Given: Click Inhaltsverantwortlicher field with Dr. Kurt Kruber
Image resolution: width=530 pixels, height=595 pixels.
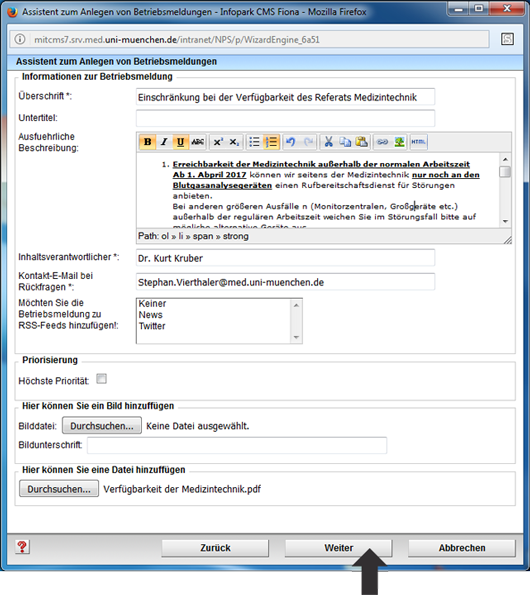Looking at the screenshot, I should point(285,258).
